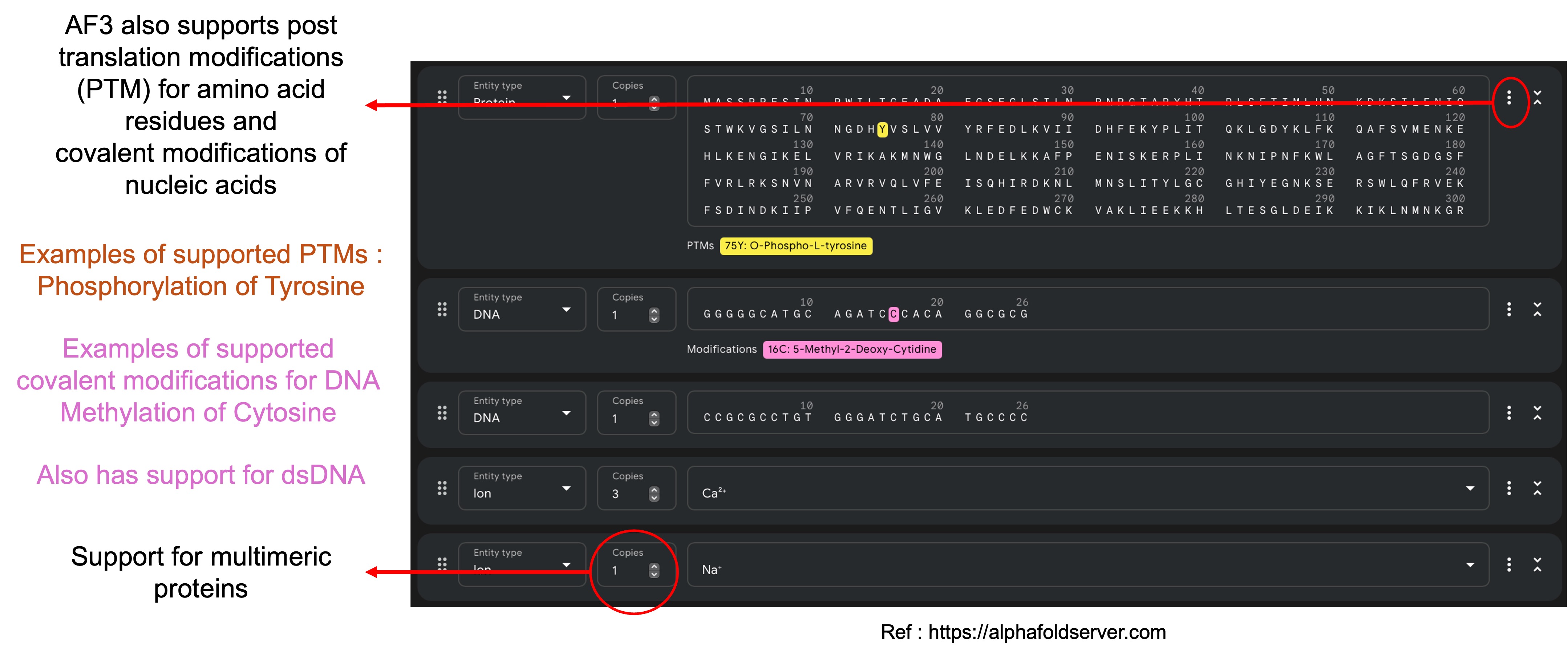Grab drag handle of first DNA row

(442, 310)
